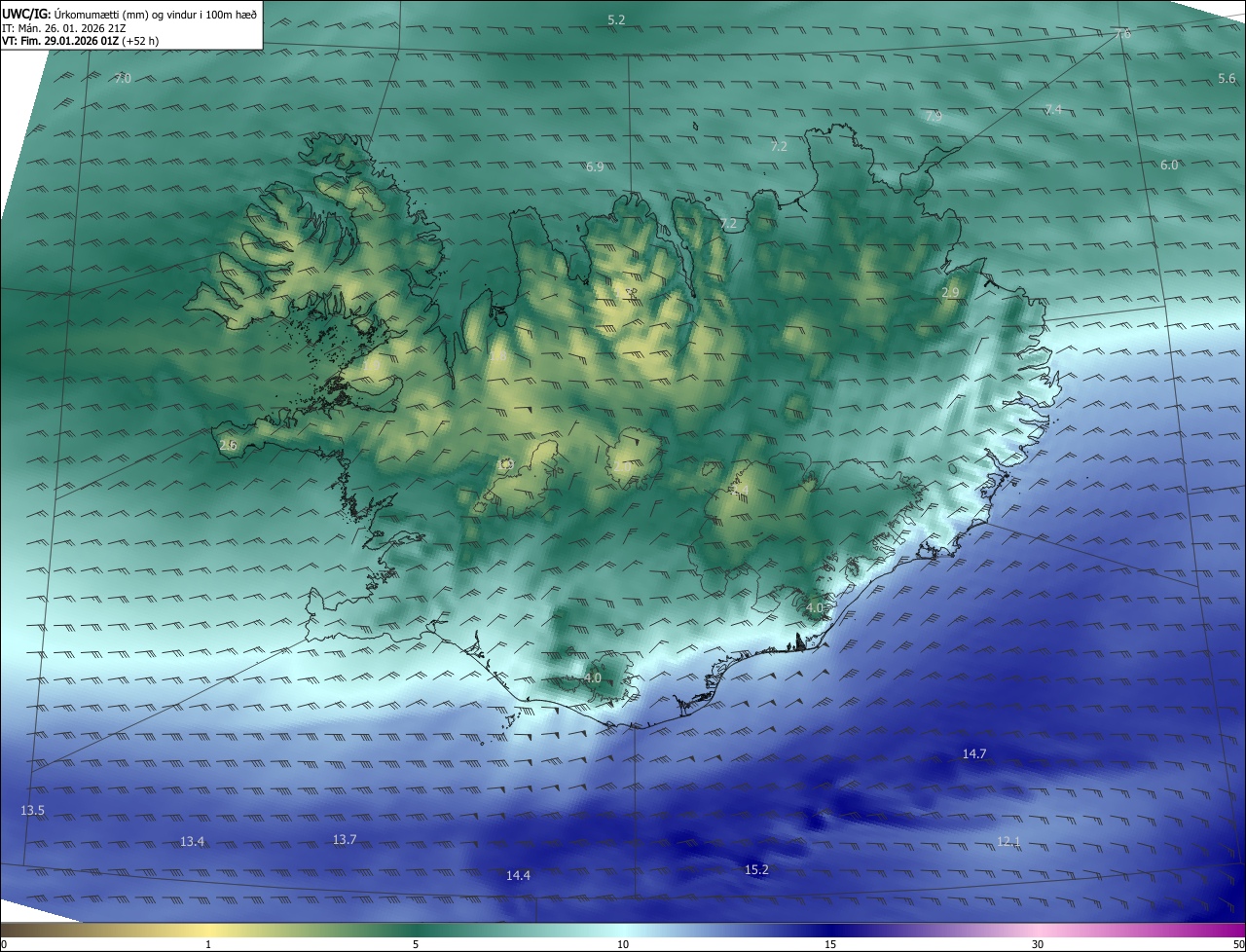Click the 13.7 value label on the map
Viewport: 1246px width, 952px height.
345,839
